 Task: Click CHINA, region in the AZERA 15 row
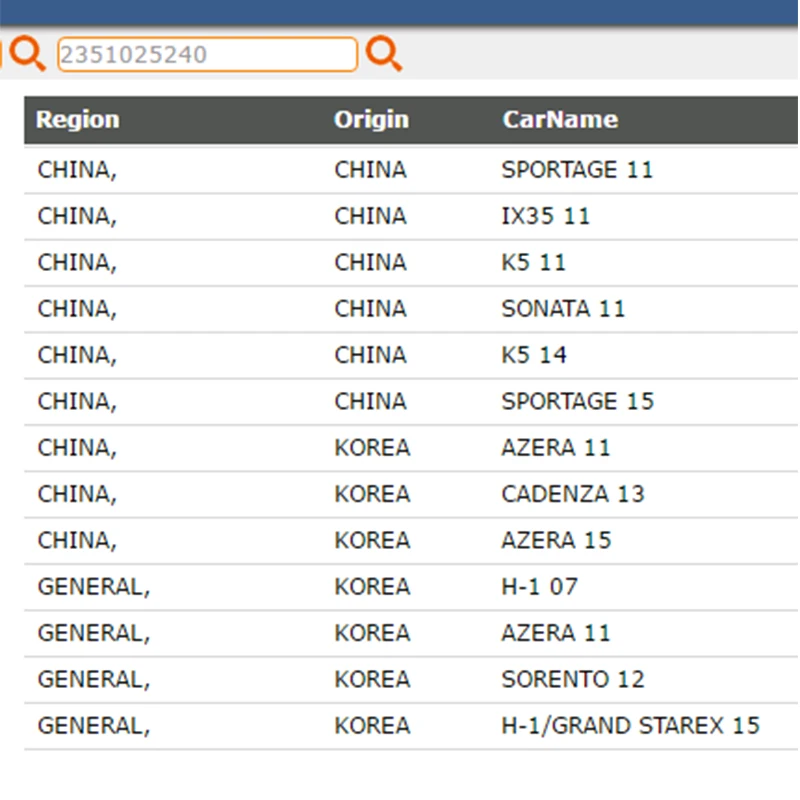tap(77, 540)
